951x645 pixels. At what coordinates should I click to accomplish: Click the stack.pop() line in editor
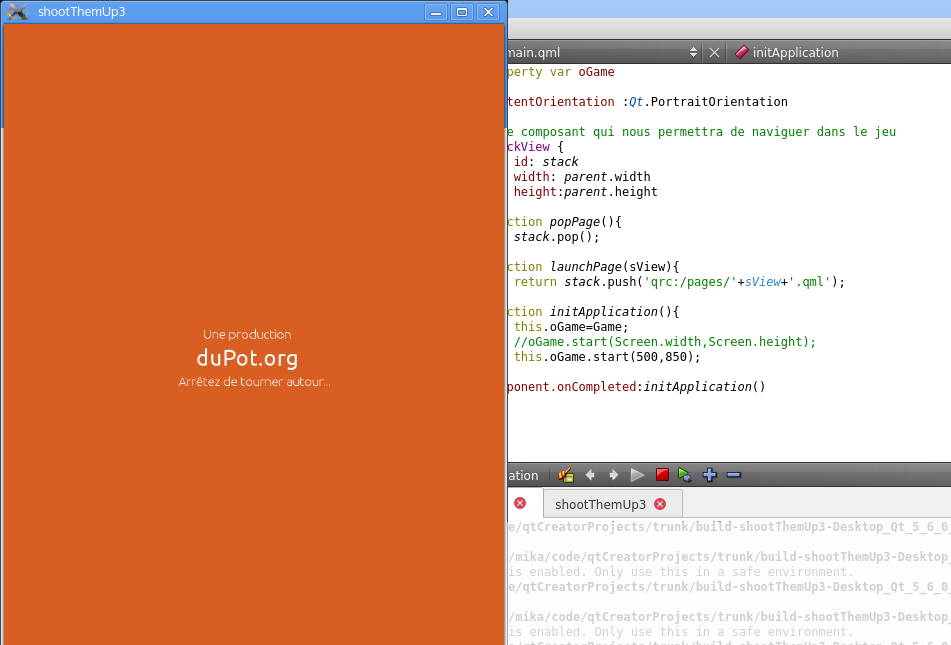pyautogui.click(x=556, y=237)
